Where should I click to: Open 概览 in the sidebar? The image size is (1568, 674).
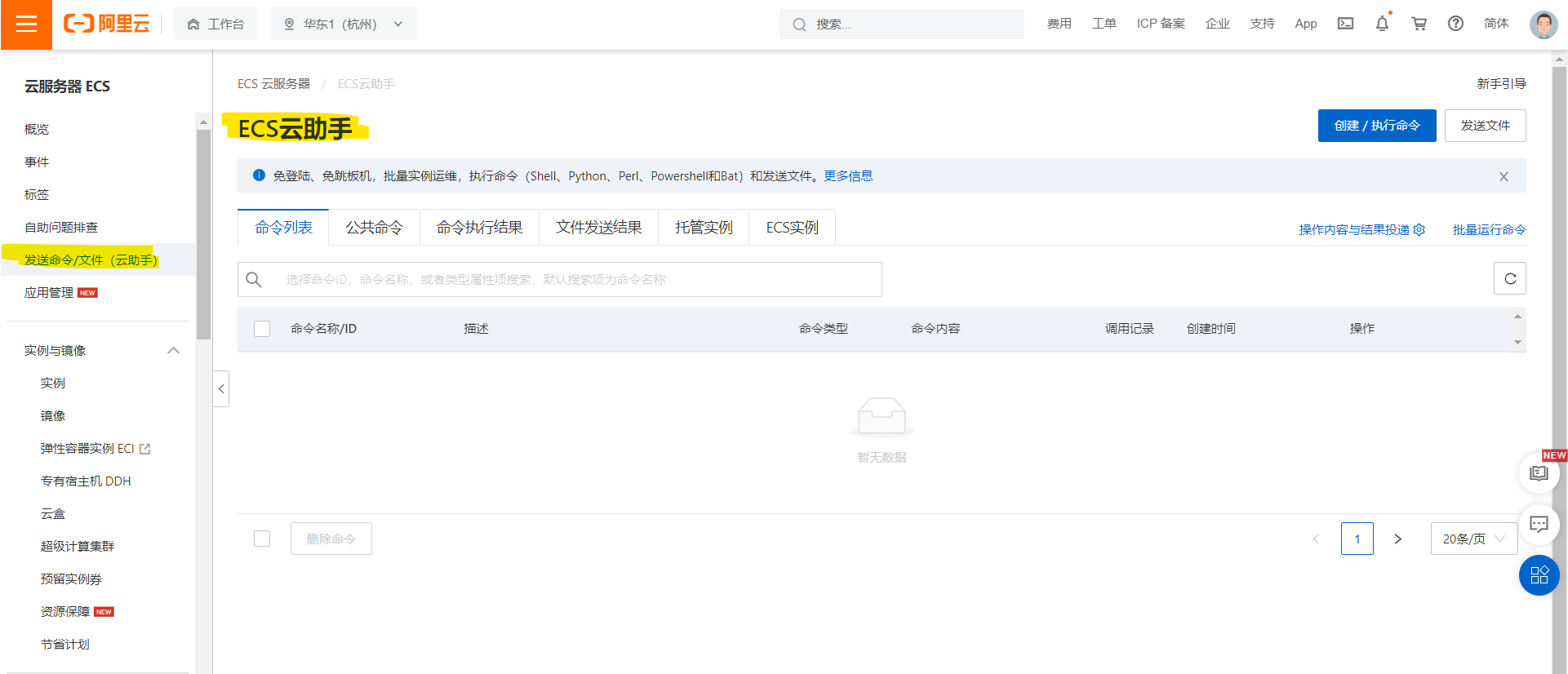[37, 129]
